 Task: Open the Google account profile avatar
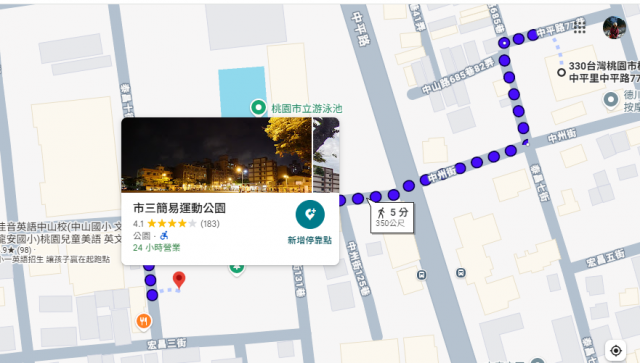pos(614,28)
